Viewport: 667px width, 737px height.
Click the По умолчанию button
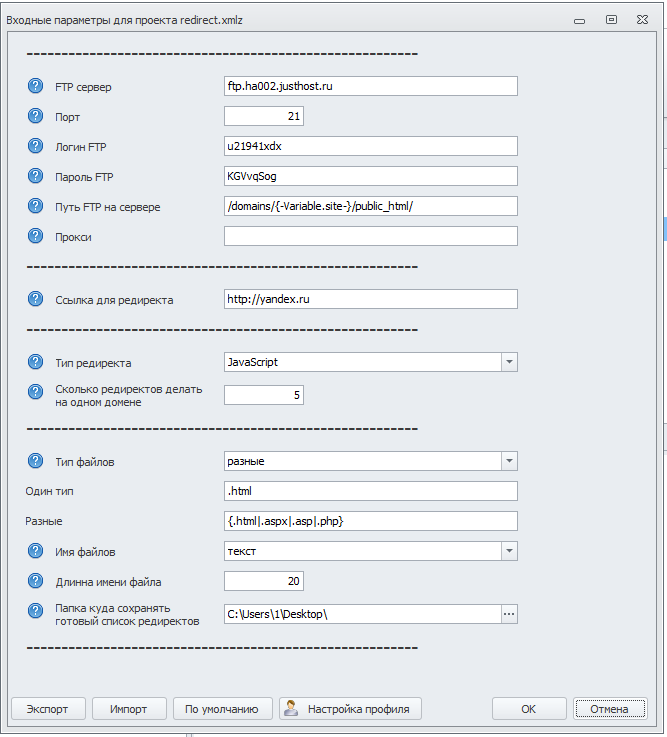tap(222, 709)
